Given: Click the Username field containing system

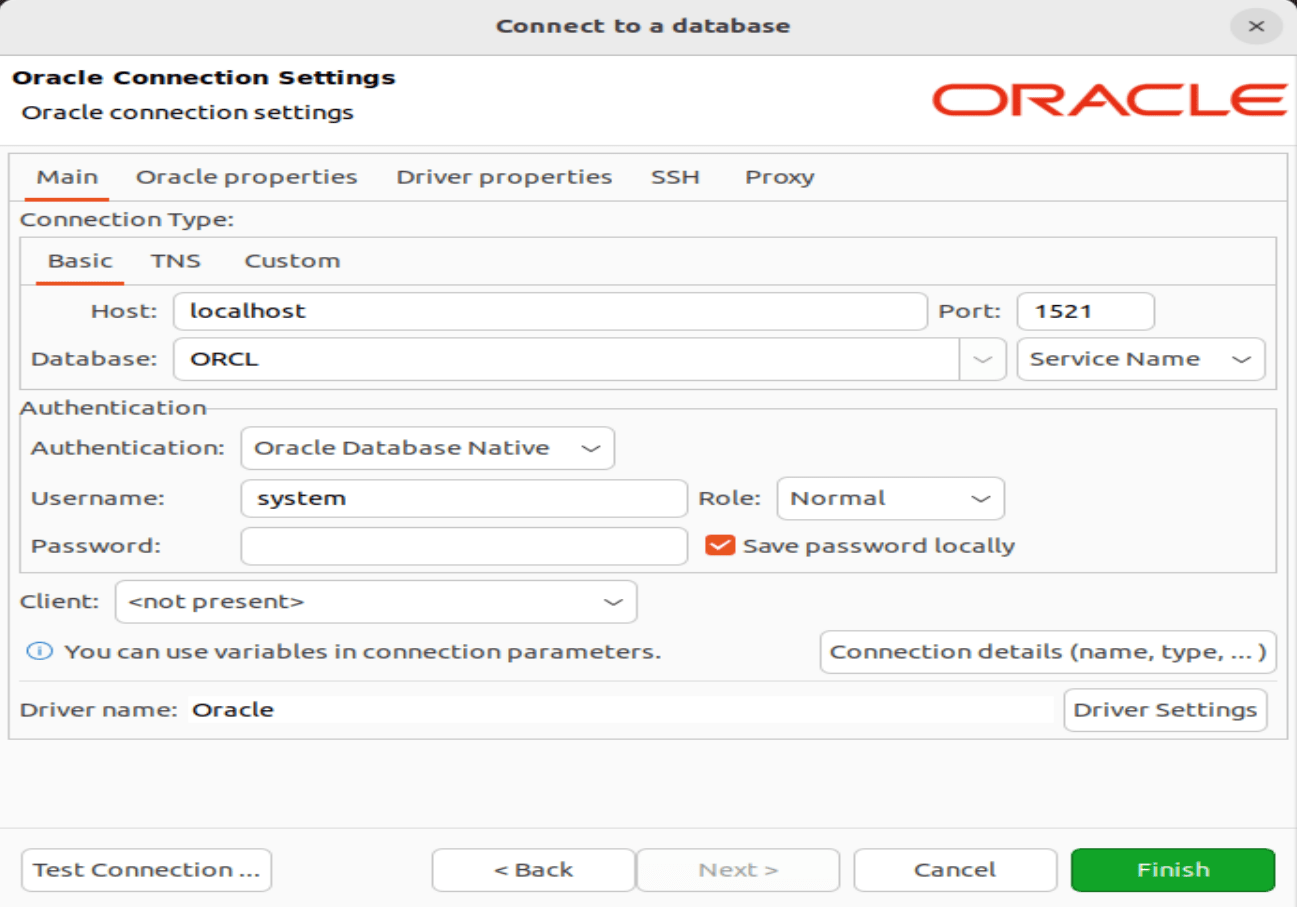Looking at the screenshot, I should (464, 498).
